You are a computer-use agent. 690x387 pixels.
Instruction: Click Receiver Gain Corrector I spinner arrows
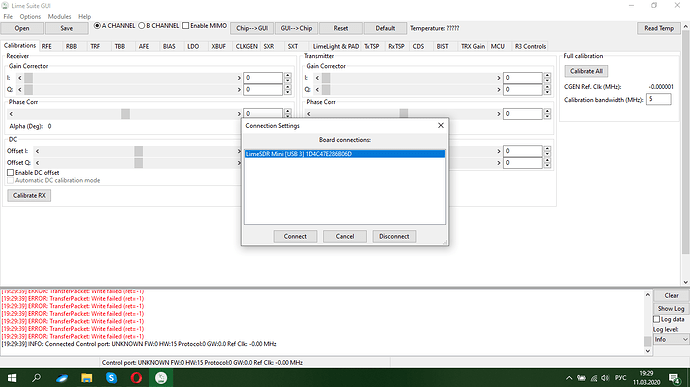287,78
